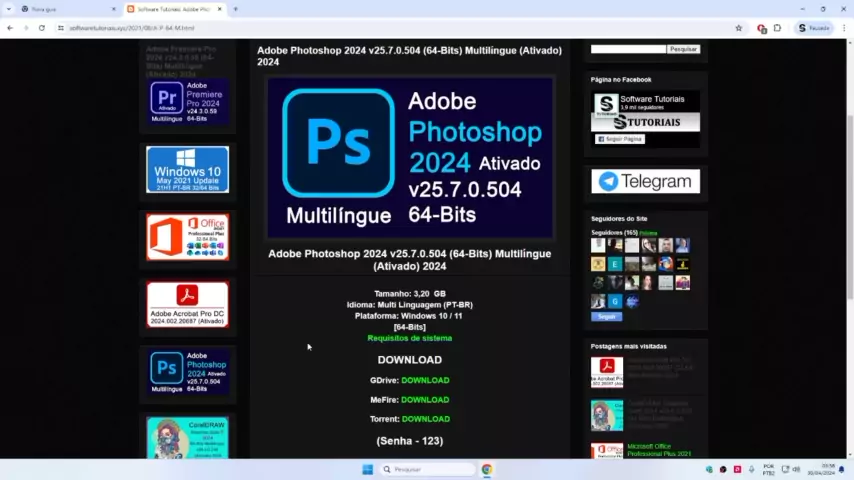Open the Adobe Acrobat Pro DC sidebar image
854x480 pixels.
[188, 304]
